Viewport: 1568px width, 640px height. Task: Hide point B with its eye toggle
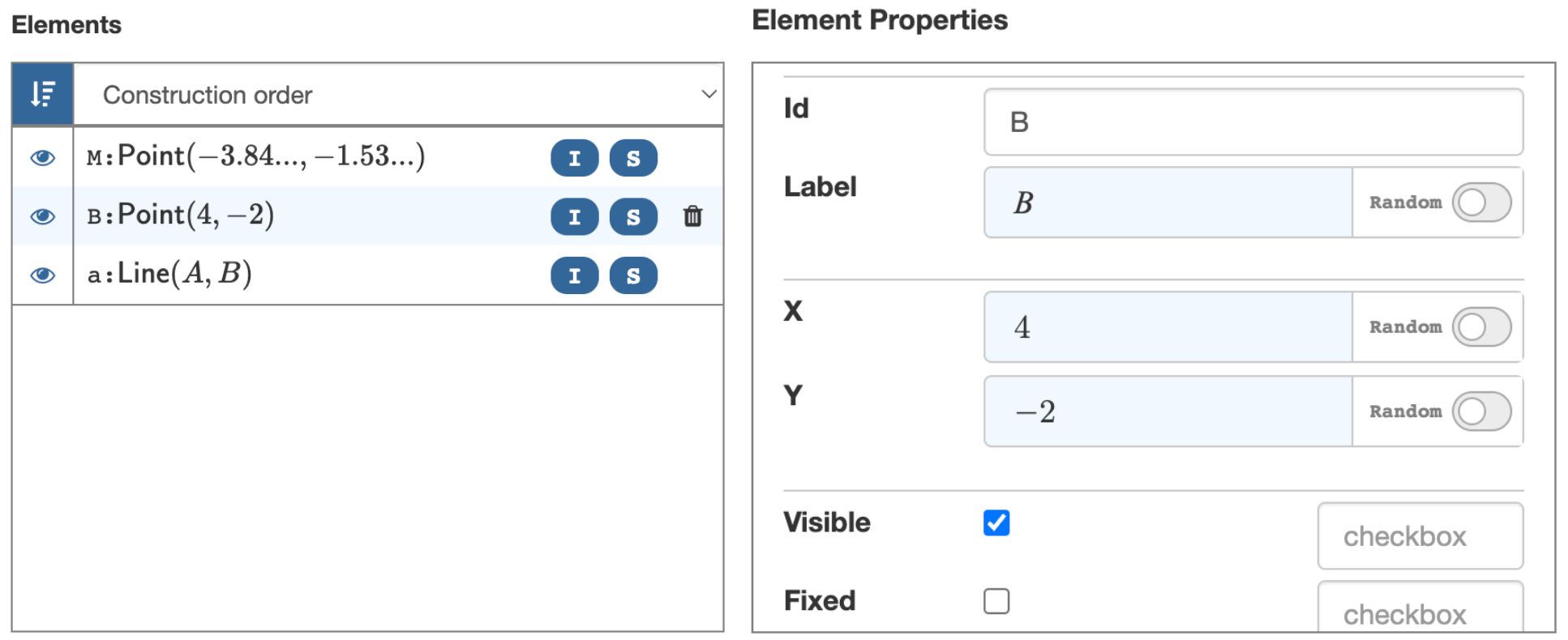pyautogui.click(x=42, y=216)
